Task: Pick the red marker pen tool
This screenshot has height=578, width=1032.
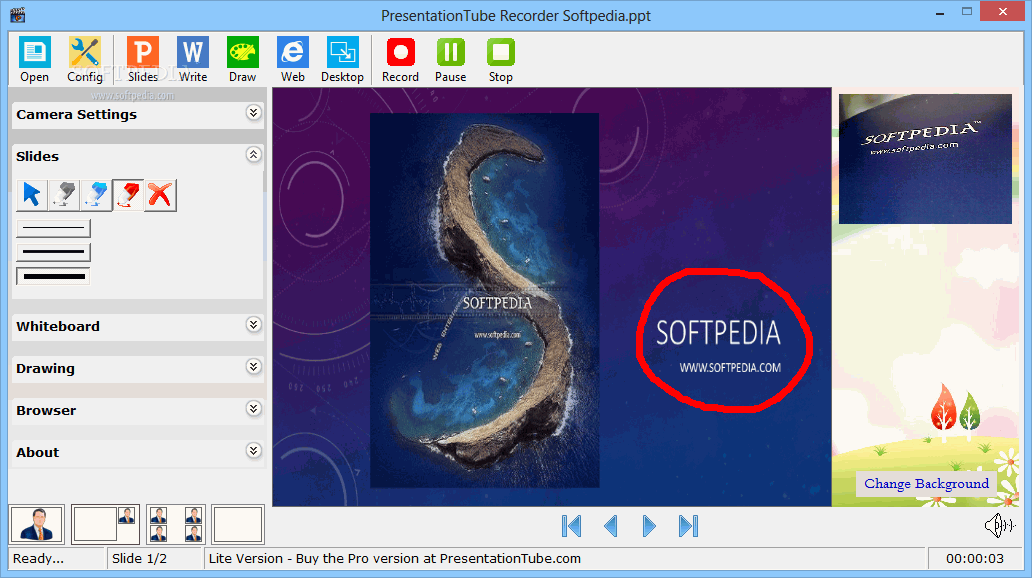Action: click(x=128, y=195)
